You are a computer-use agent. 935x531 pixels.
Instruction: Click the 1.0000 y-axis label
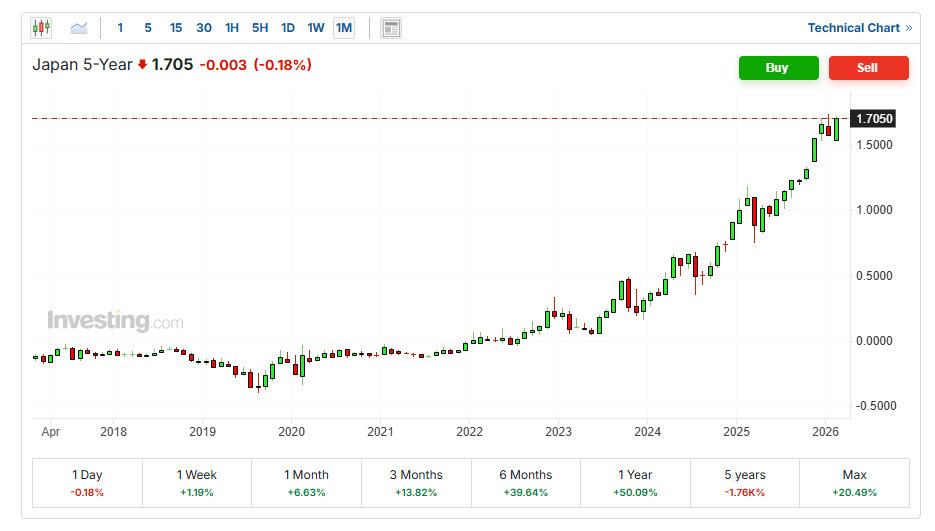(x=874, y=210)
